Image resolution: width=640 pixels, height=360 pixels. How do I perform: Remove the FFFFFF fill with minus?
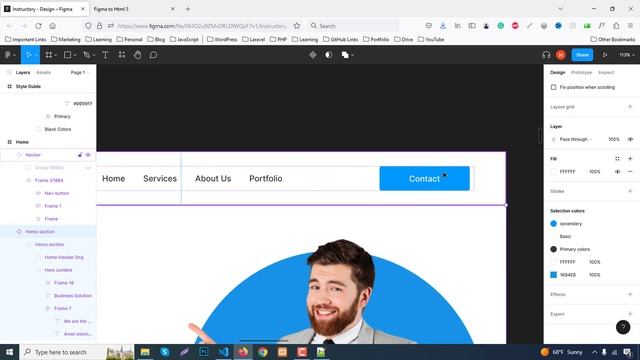click(x=630, y=172)
